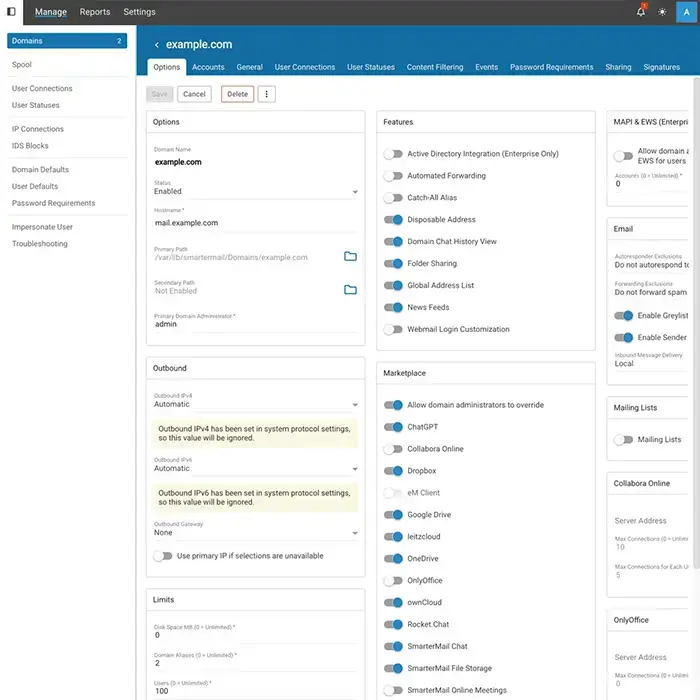The width and height of the screenshot is (700, 700).
Task: Open the user avatar menu
Action: click(x=686, y=12)
